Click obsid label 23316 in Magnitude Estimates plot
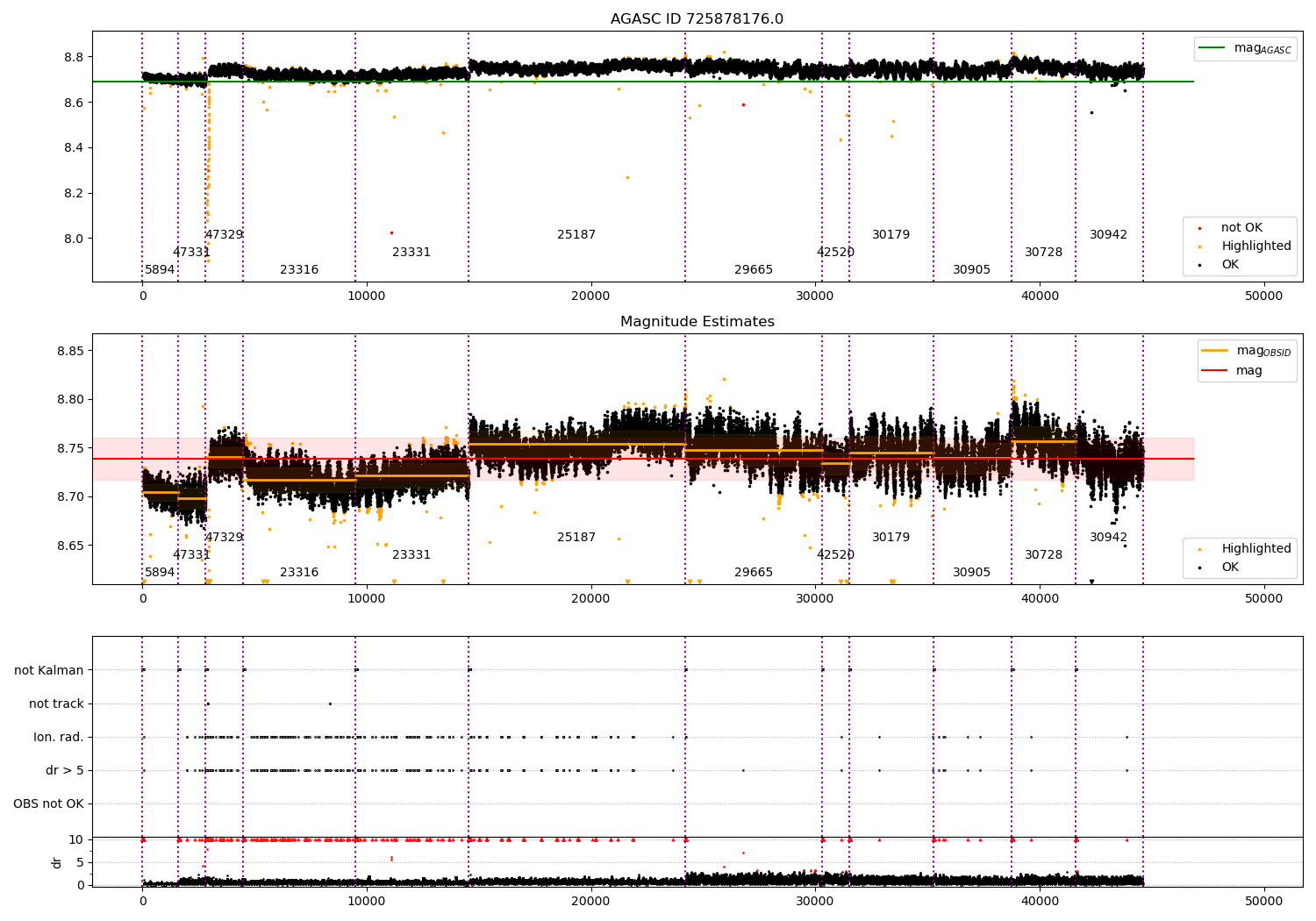 (x=299, y=573)
